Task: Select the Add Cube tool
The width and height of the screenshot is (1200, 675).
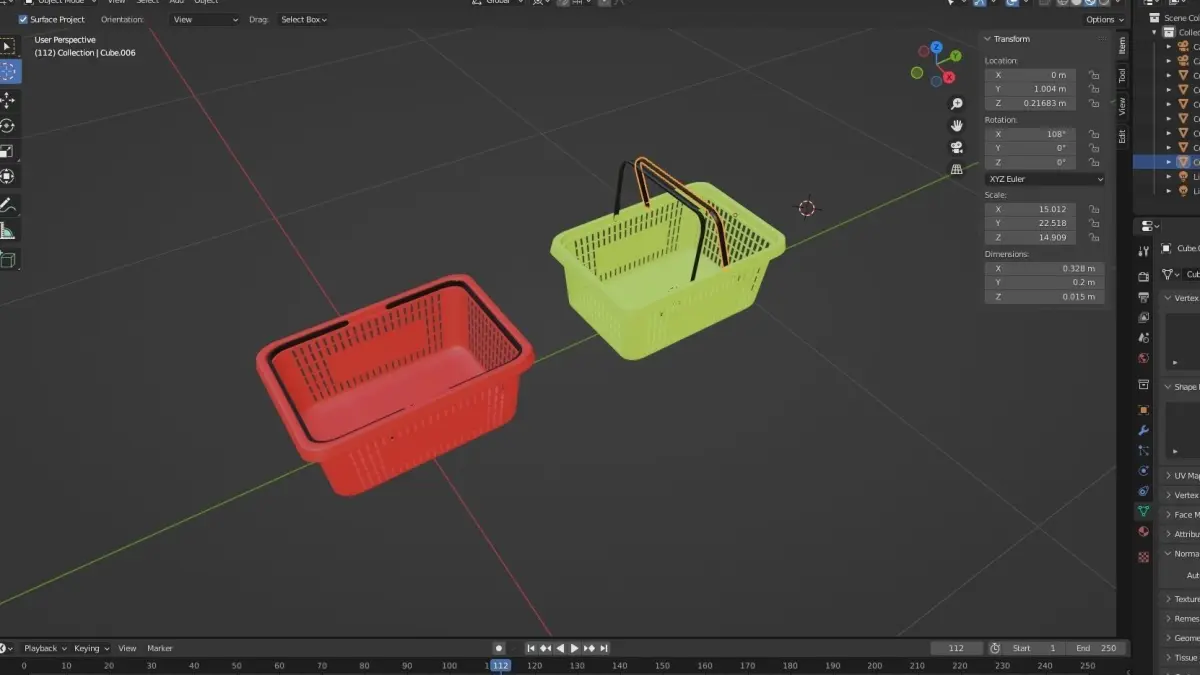Action: coord(8,260)
